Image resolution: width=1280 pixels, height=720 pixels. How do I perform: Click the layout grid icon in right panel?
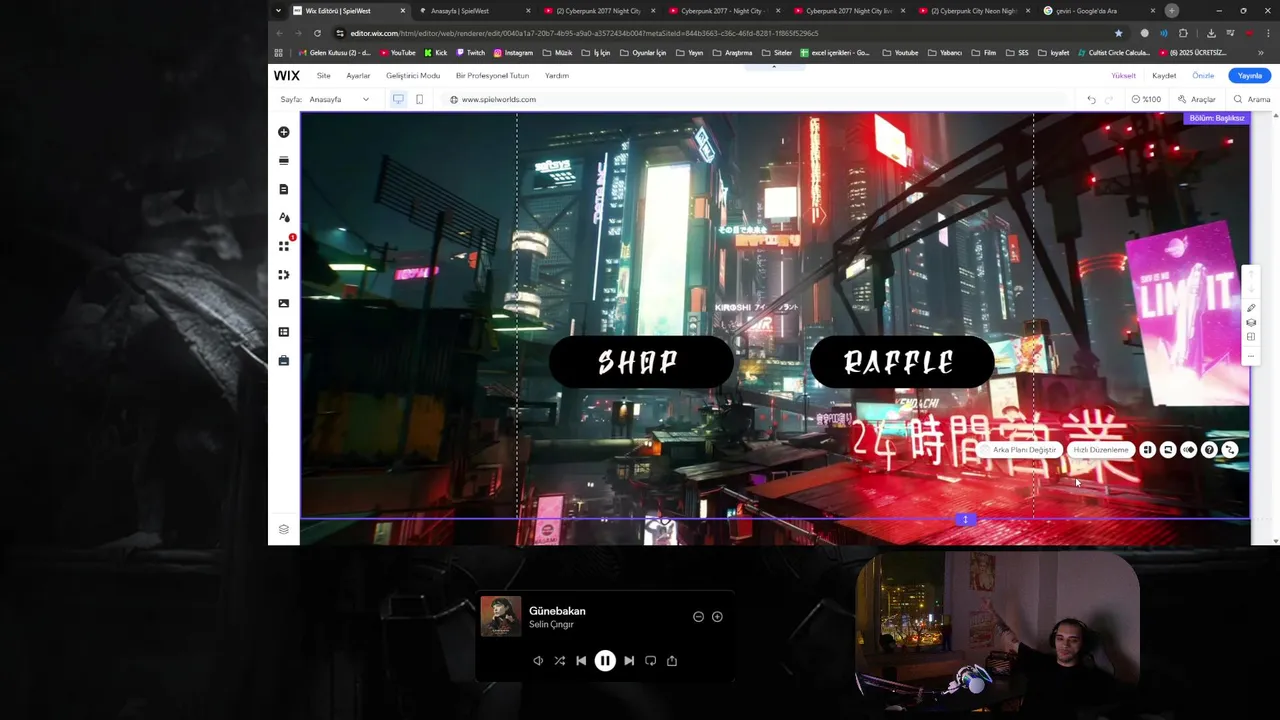click(1251, 337)
